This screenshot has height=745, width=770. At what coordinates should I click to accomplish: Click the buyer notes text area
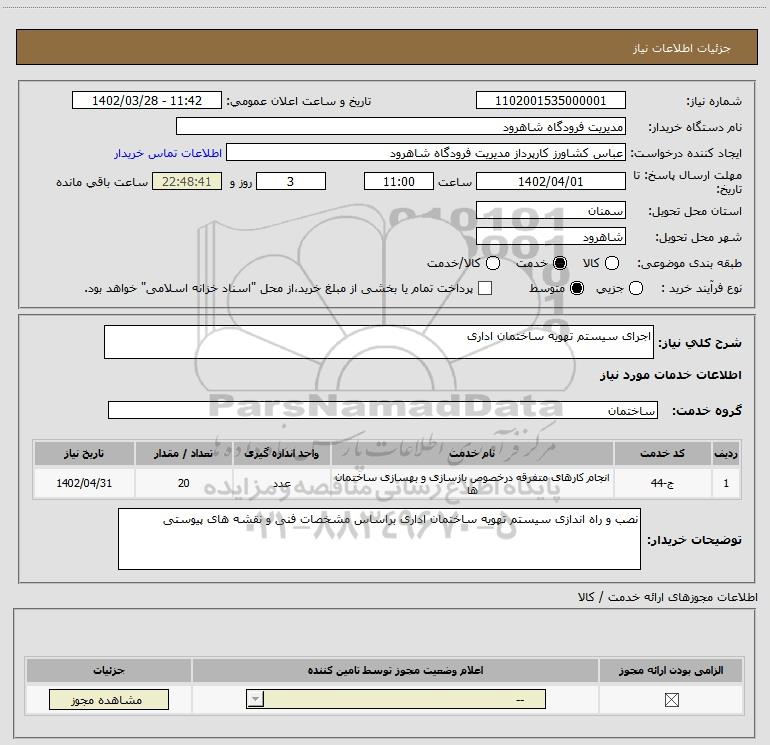[379, 539]
